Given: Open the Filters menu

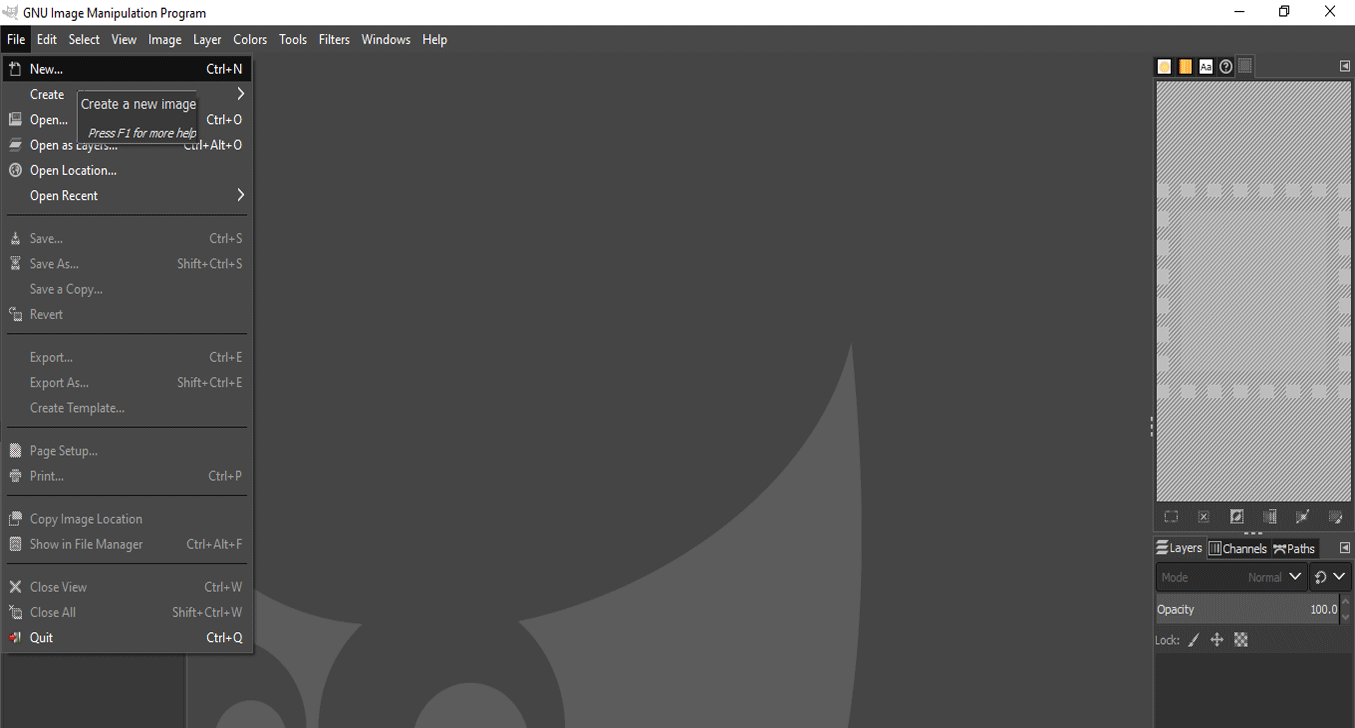Looking at the screenshot, I should [334, 40].
